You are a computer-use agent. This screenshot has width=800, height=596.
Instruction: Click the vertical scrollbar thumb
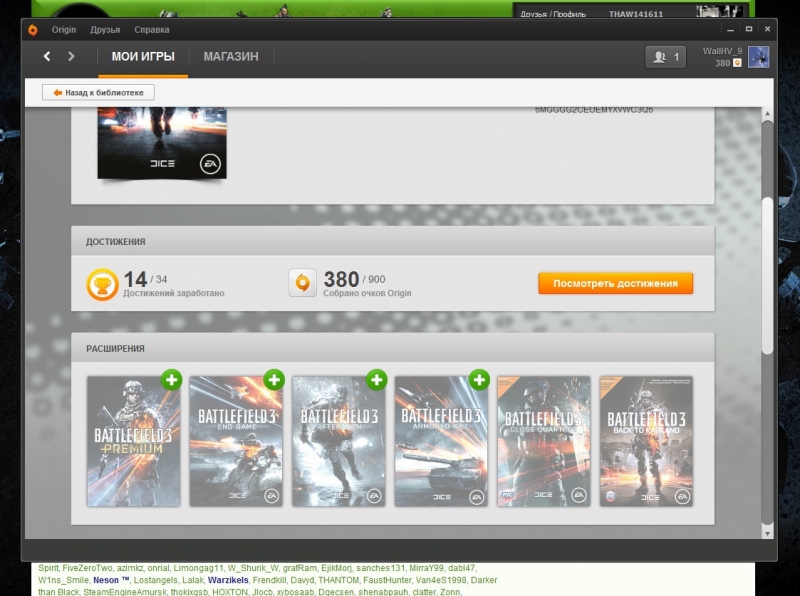point(767,276)
